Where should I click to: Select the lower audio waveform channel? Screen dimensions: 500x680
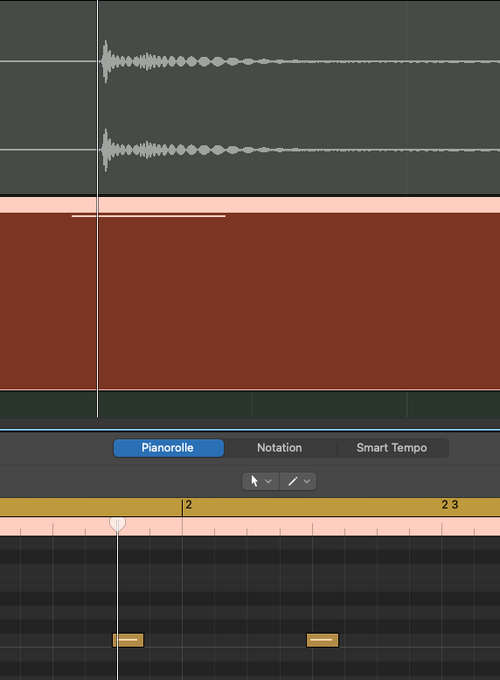coord(250,150)
